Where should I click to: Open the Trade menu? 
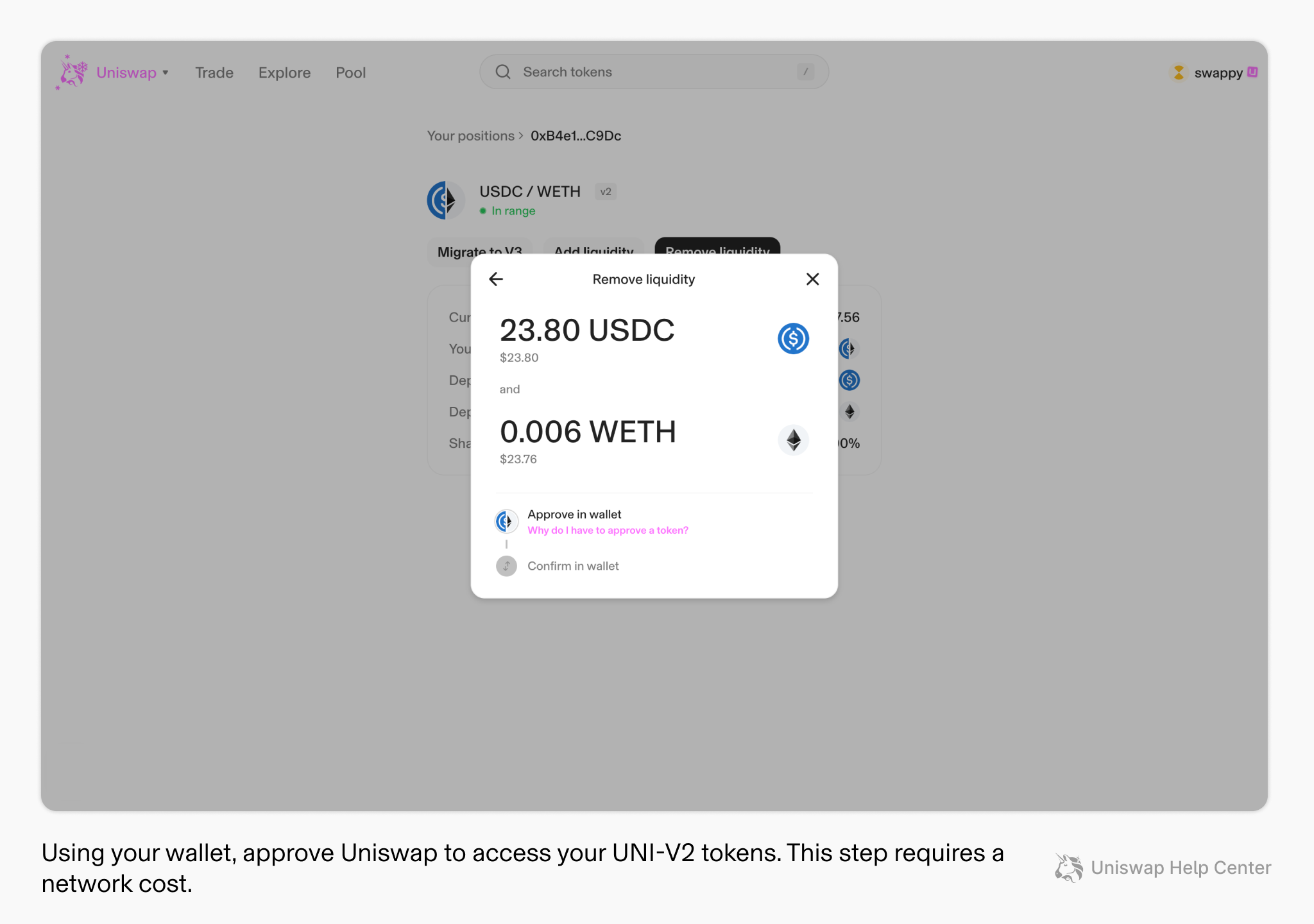click(x=214, y=73)
